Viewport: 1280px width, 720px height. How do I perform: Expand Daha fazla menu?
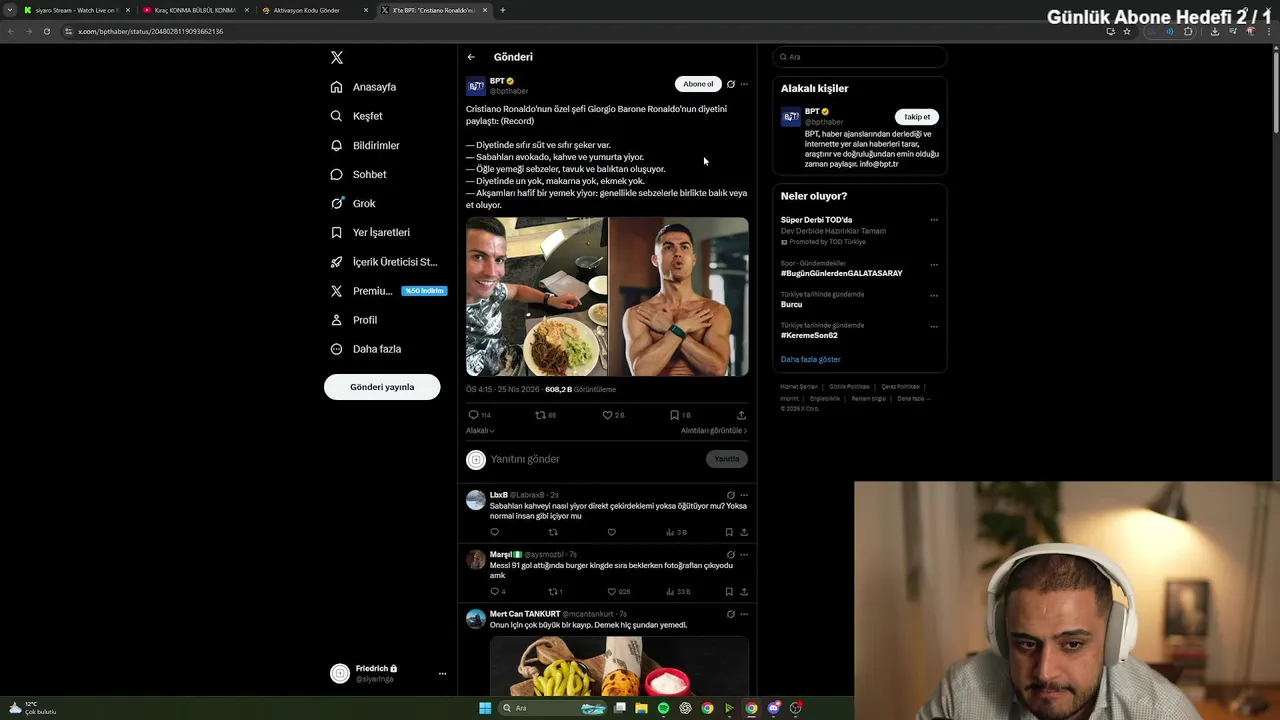coord(366,349)
